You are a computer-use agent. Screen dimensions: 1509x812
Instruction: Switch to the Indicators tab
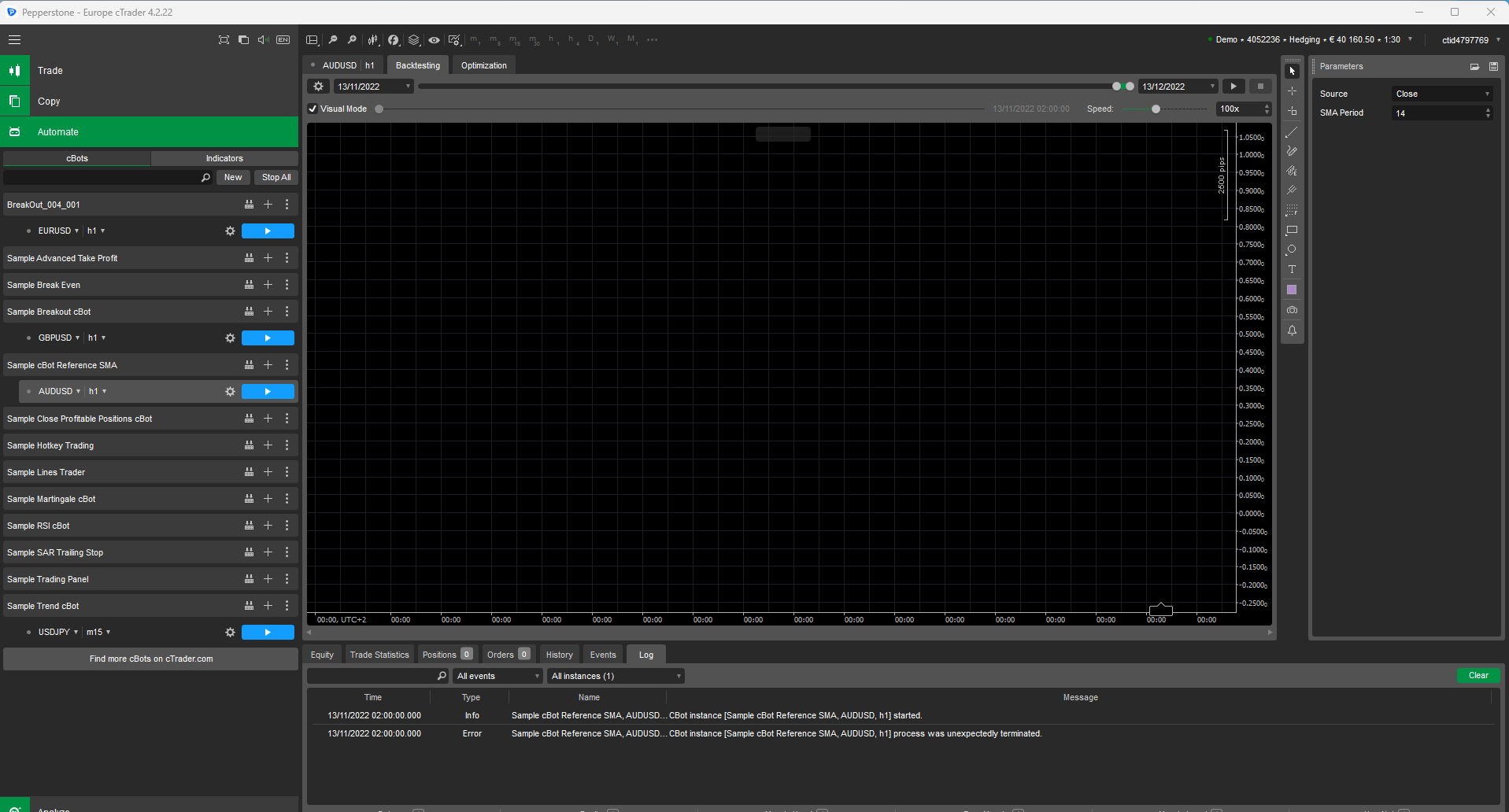pyautogui.click(x=224, y=158)
